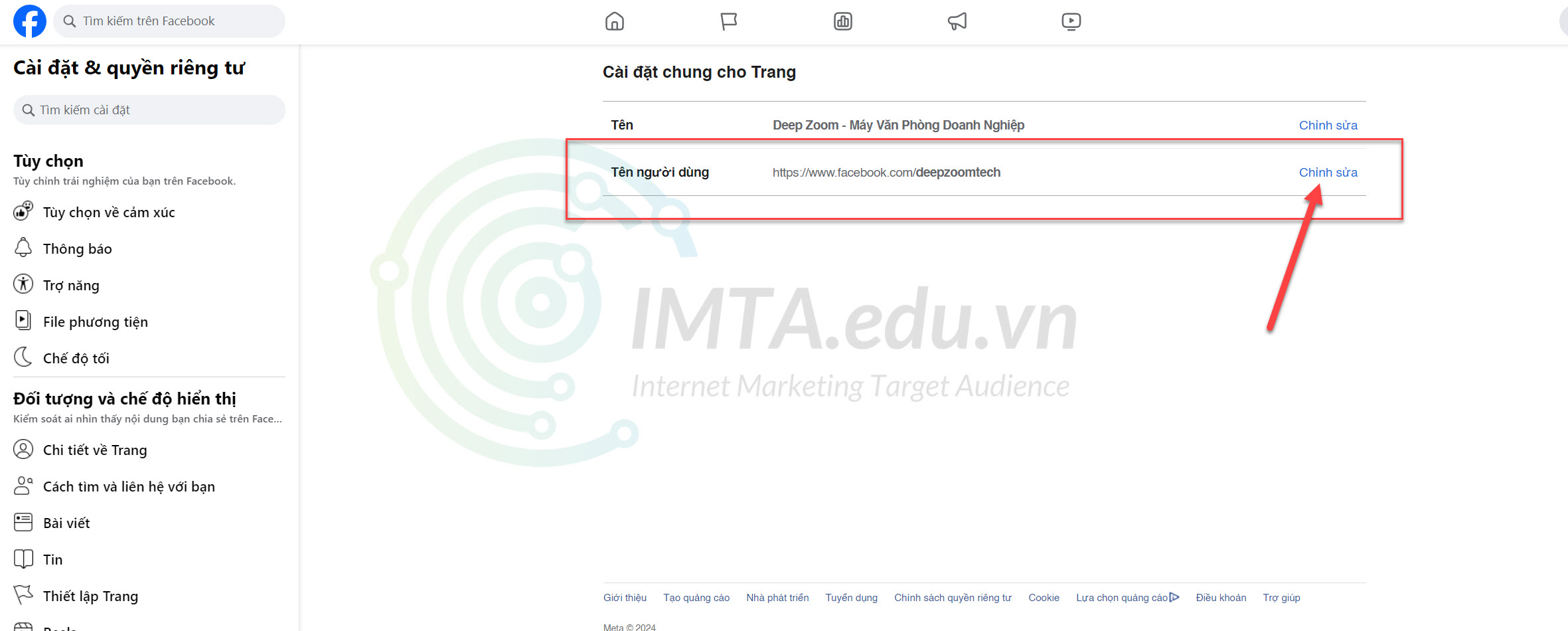
Task: Click the book icon beside 'Tin'
Action: coord(23,559)
